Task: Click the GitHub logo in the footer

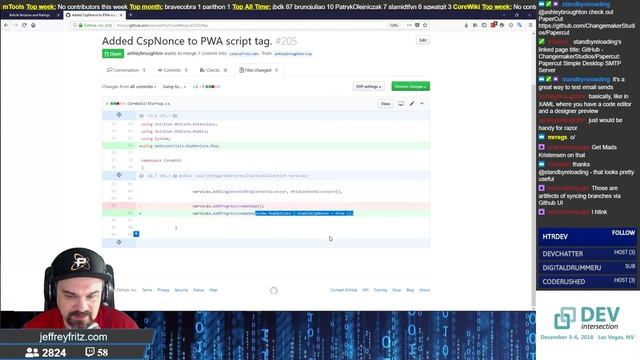Action: [273, 290]
